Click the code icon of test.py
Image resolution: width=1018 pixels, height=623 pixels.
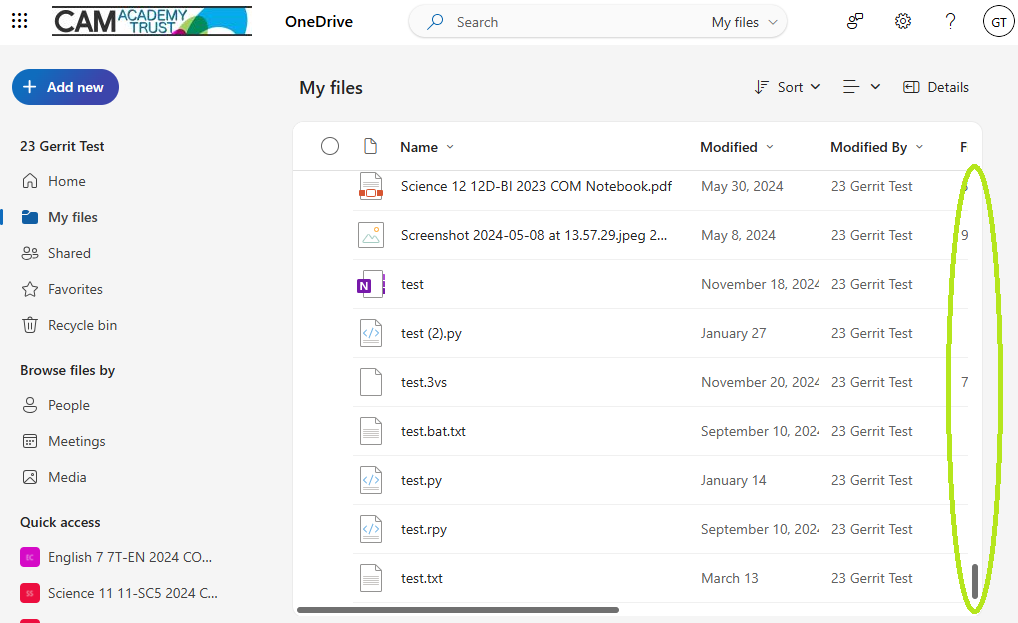coord(371,480)
